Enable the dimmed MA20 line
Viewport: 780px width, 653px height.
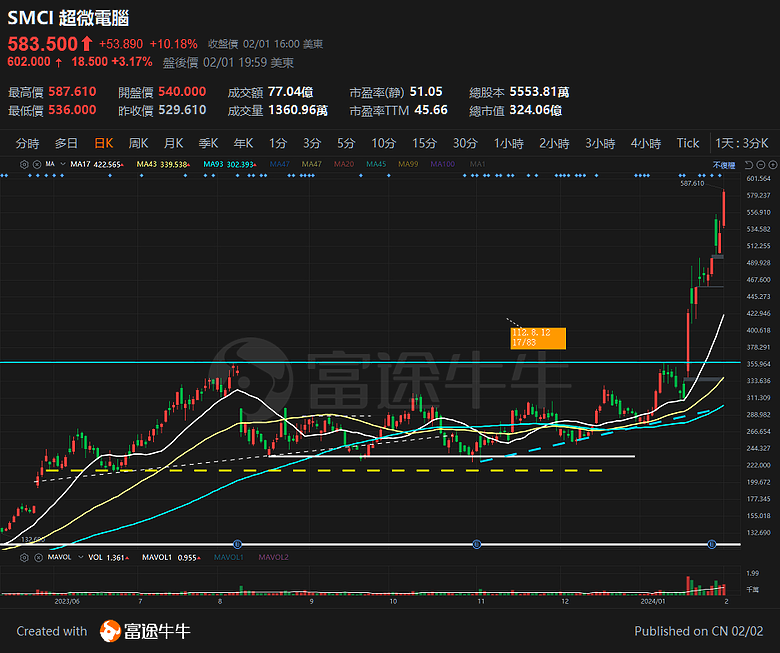344,164
